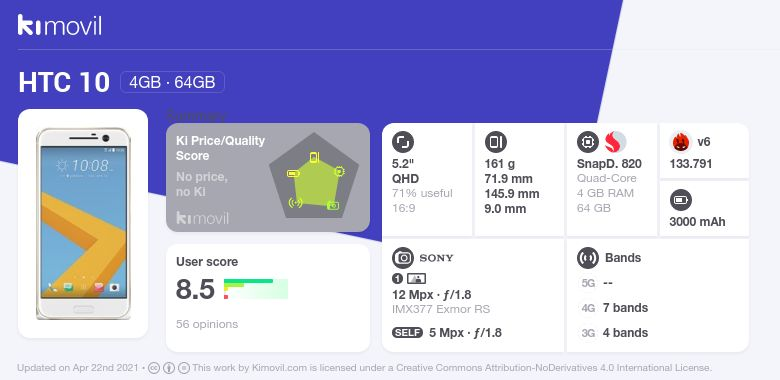Click the HTC 10 phone image
780x380 pixels.
tap(83, 223)
